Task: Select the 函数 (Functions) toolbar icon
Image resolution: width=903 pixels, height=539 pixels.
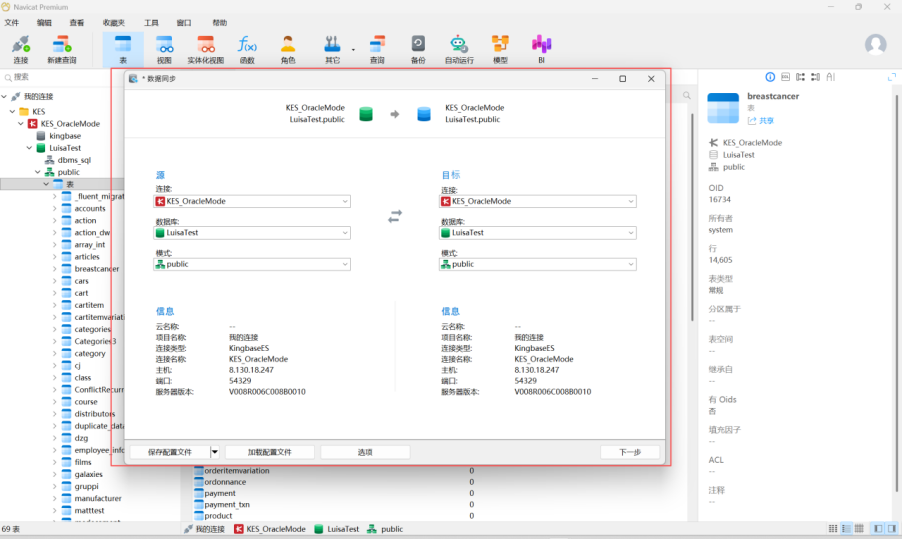Action: tap(247, 48)
